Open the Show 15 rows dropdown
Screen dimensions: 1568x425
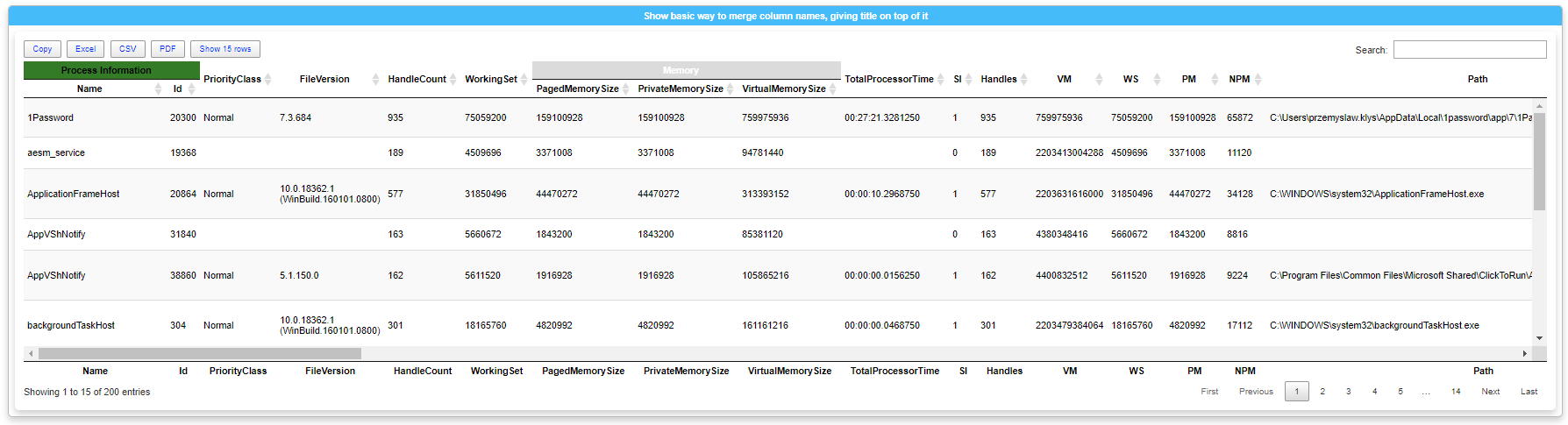tap(225, 49)
